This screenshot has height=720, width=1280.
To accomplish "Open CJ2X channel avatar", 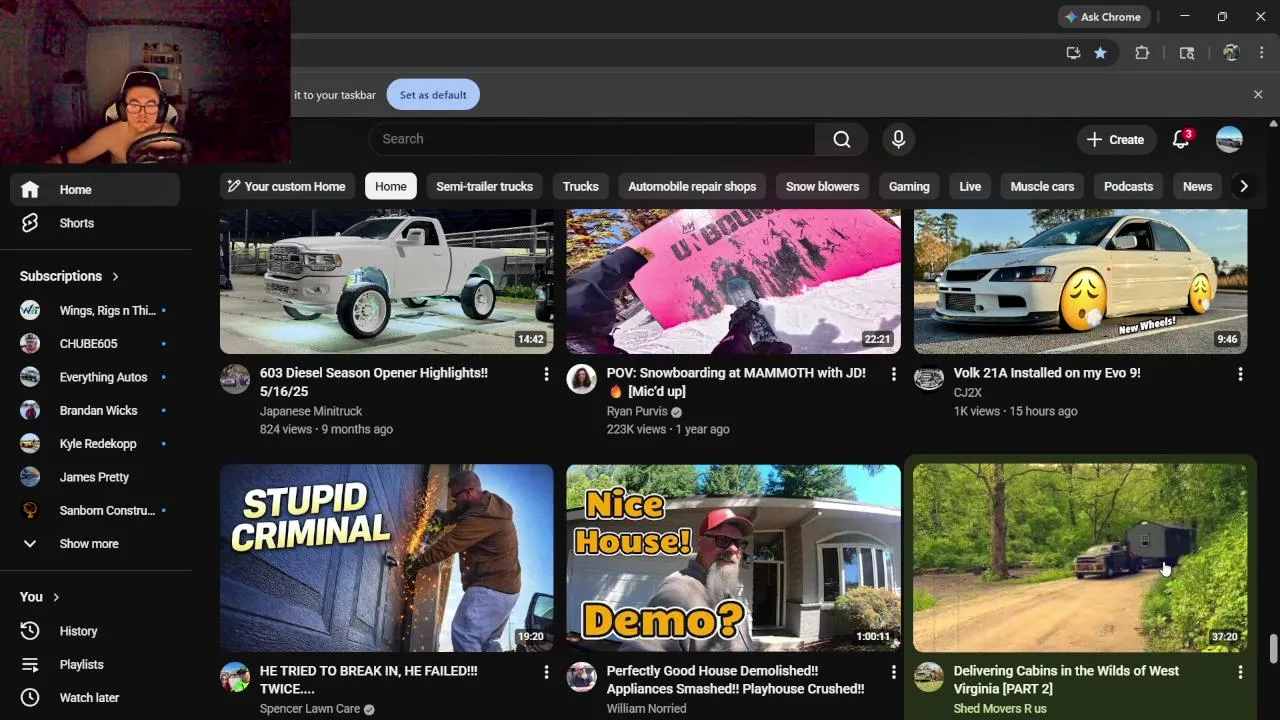I will pos(928,379).
